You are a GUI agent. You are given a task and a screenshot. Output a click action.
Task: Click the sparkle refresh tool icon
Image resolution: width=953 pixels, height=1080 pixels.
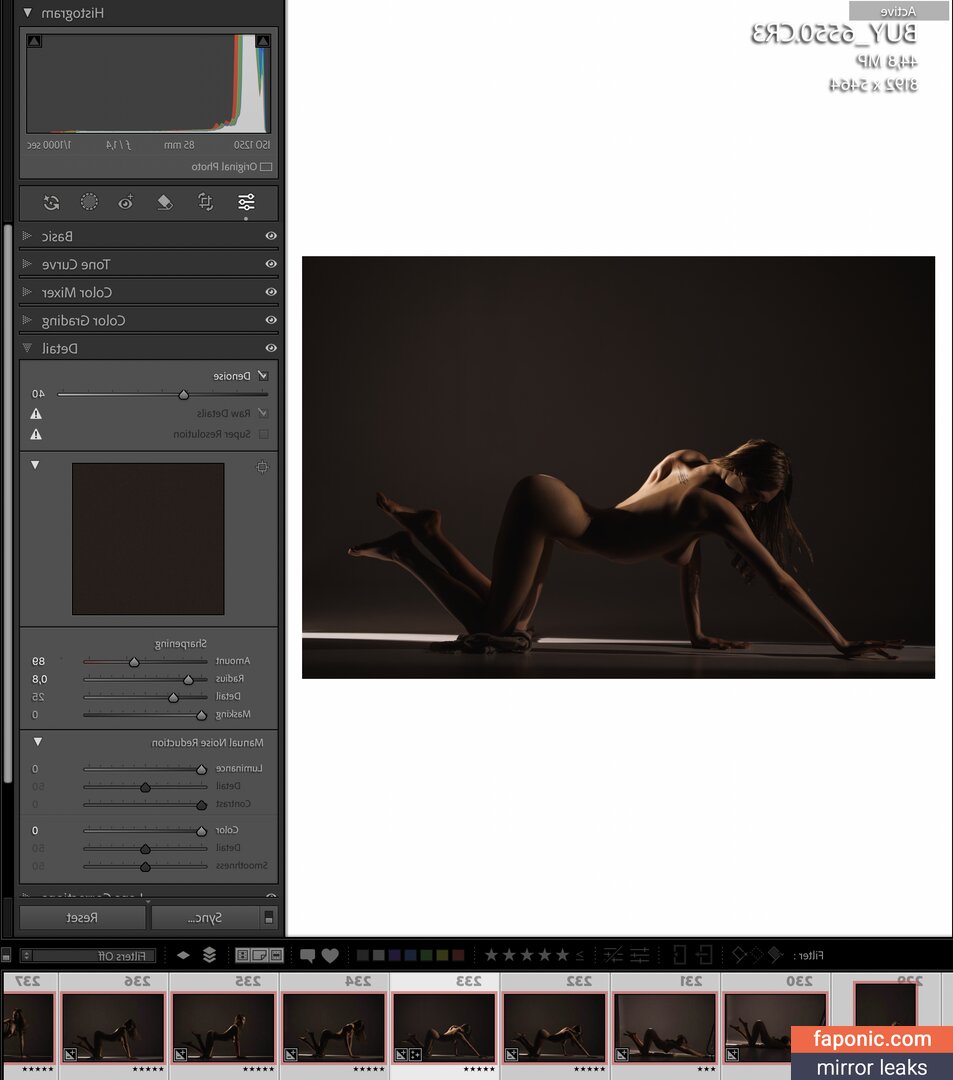point(51,202)
